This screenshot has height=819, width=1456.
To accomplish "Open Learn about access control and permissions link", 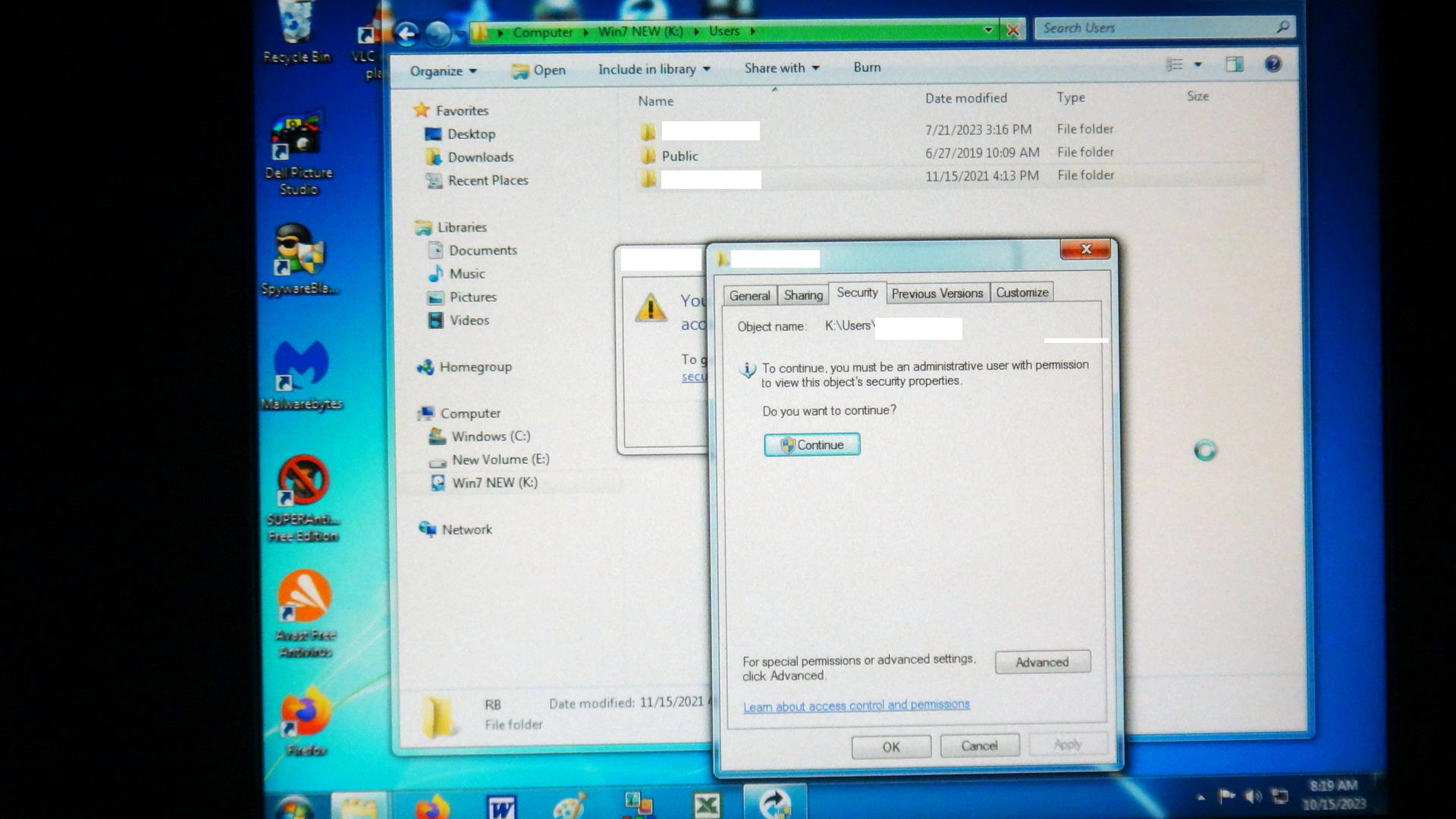I will pos(856,705).
